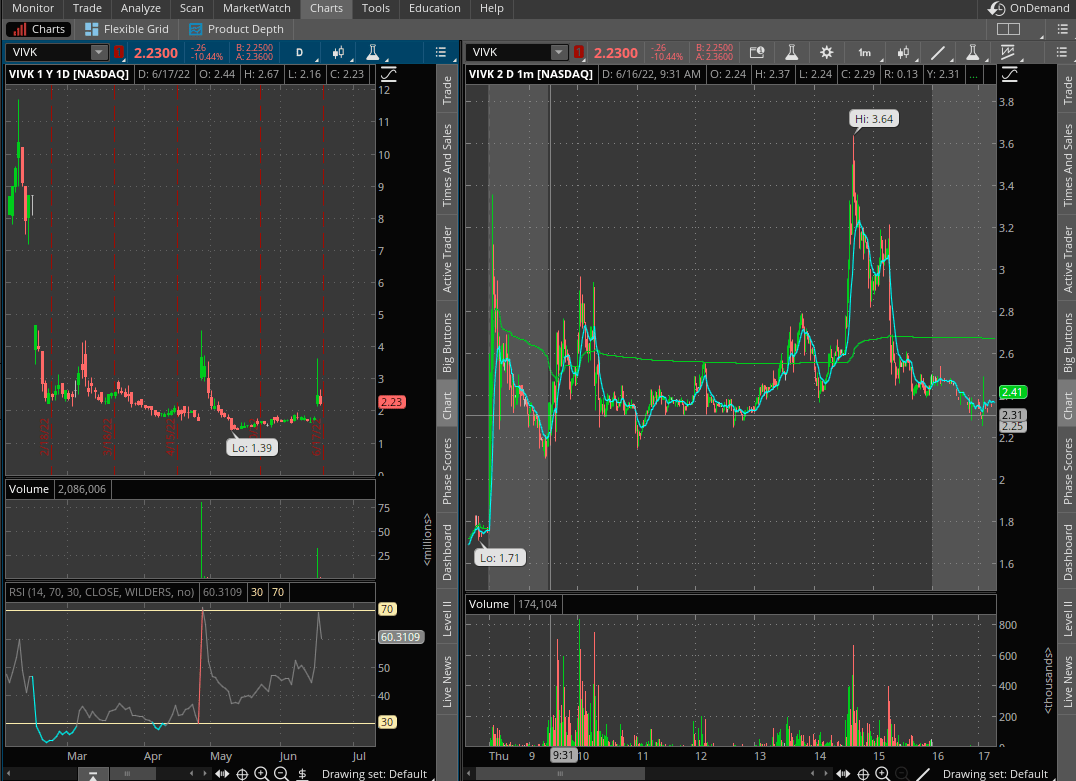Open chart style candlestick icon in left chart

[339, 52]
